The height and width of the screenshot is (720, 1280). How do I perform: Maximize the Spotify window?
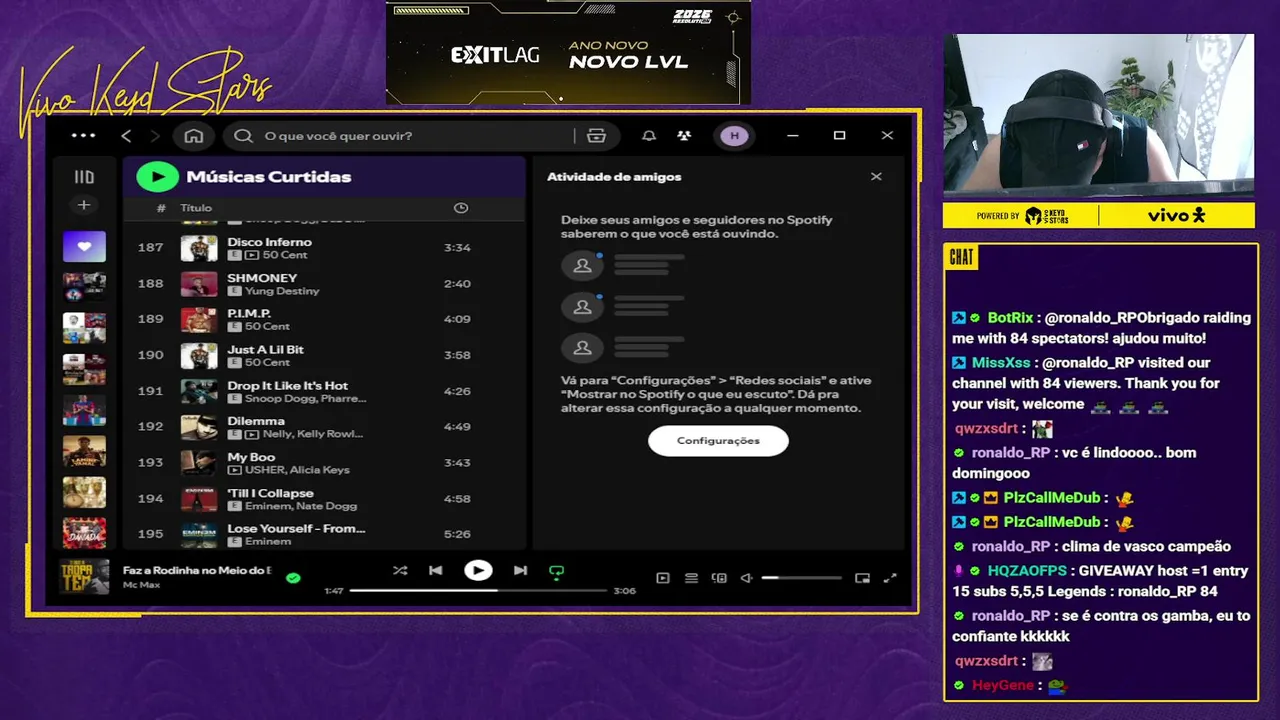tap(839, 136)
